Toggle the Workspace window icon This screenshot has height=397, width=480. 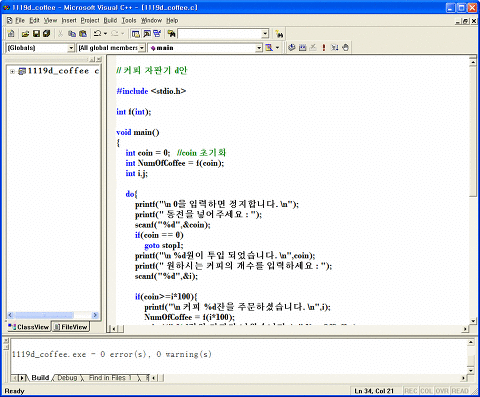click(136, 34)
